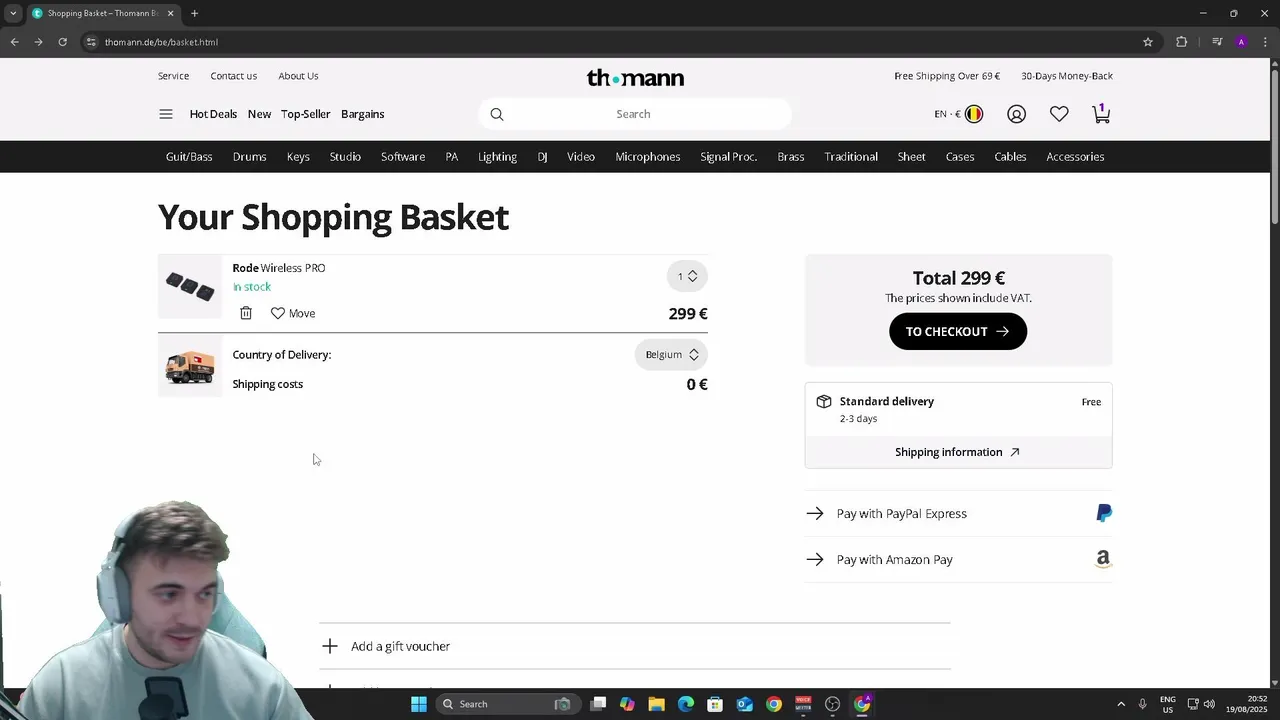This screenshot has width=1280, height=720.
Task: Click 30-Days Money-Back text
Action: [1067, 76]
